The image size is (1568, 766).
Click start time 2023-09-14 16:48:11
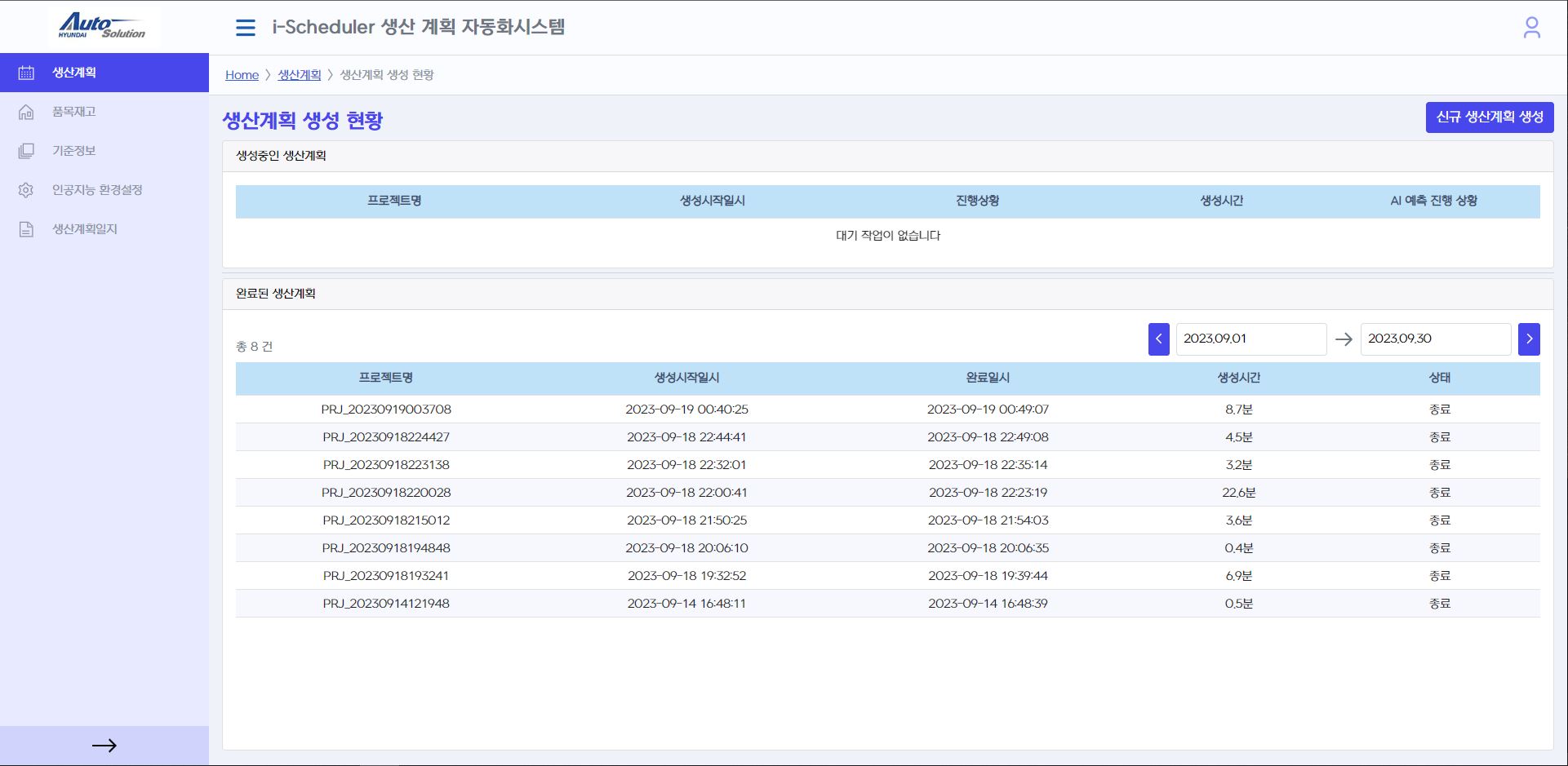[x=686, y=604]
